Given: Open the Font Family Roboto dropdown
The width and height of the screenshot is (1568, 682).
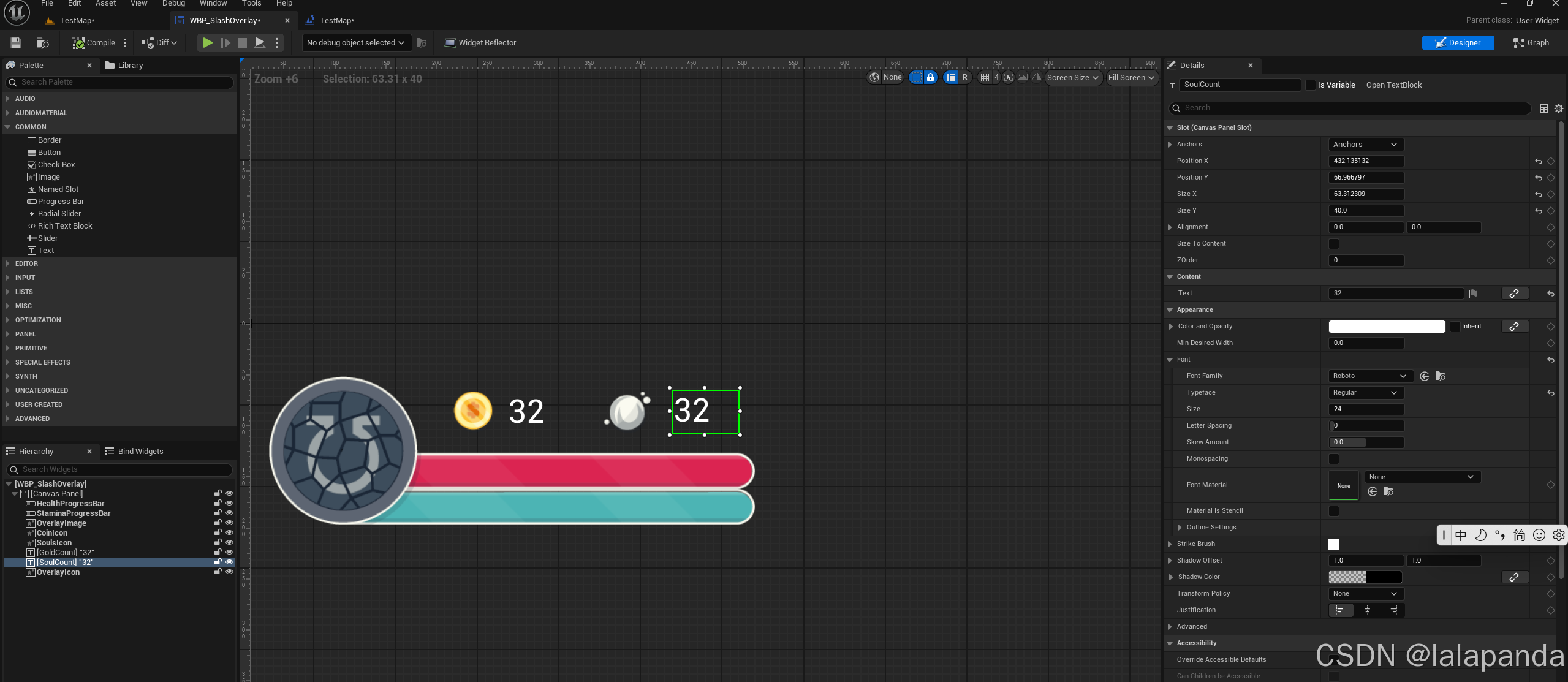Looking at the screenshot, I should 1369,376.
